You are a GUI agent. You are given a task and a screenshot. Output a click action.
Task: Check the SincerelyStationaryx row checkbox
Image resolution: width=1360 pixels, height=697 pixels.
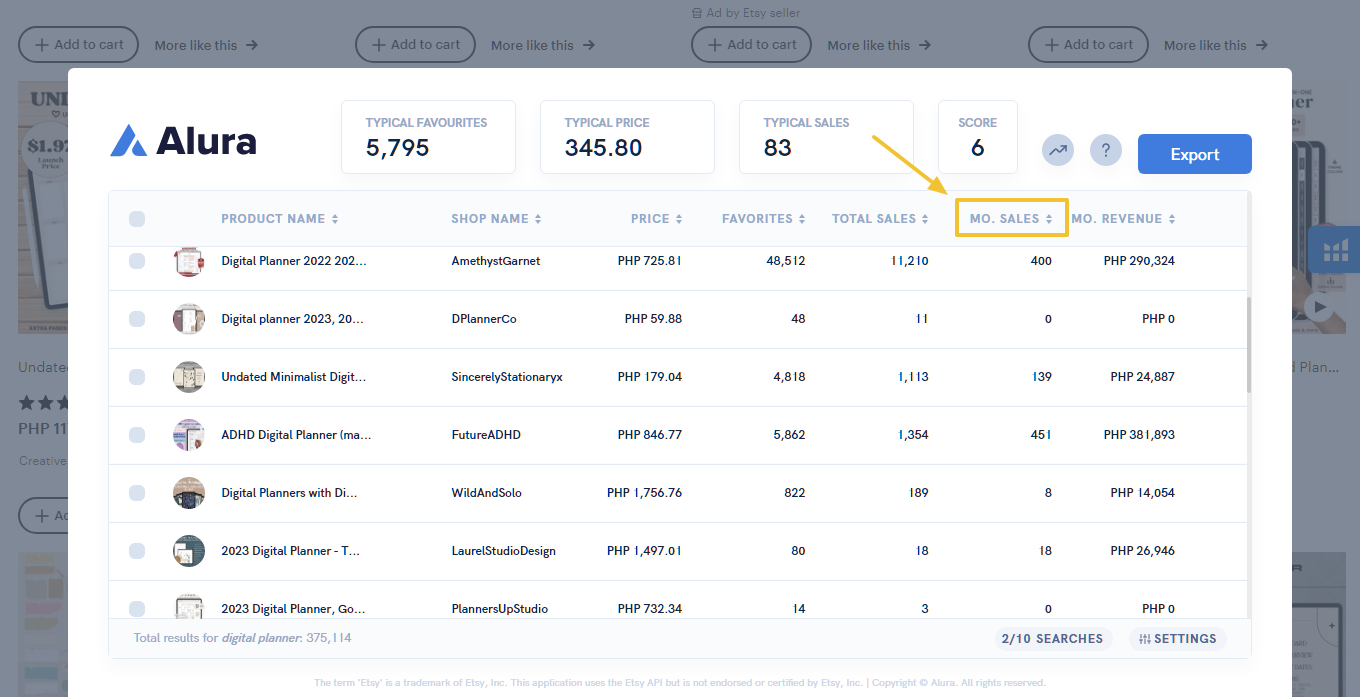coord(137,377)
